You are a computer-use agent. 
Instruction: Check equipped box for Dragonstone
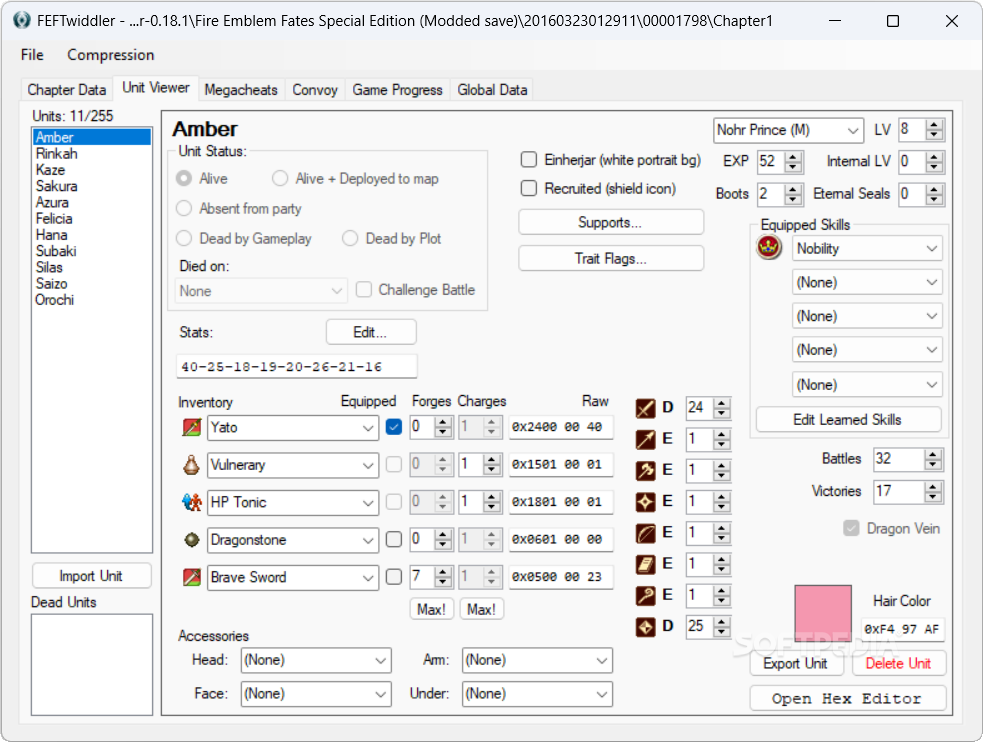[x=394, y=539]
